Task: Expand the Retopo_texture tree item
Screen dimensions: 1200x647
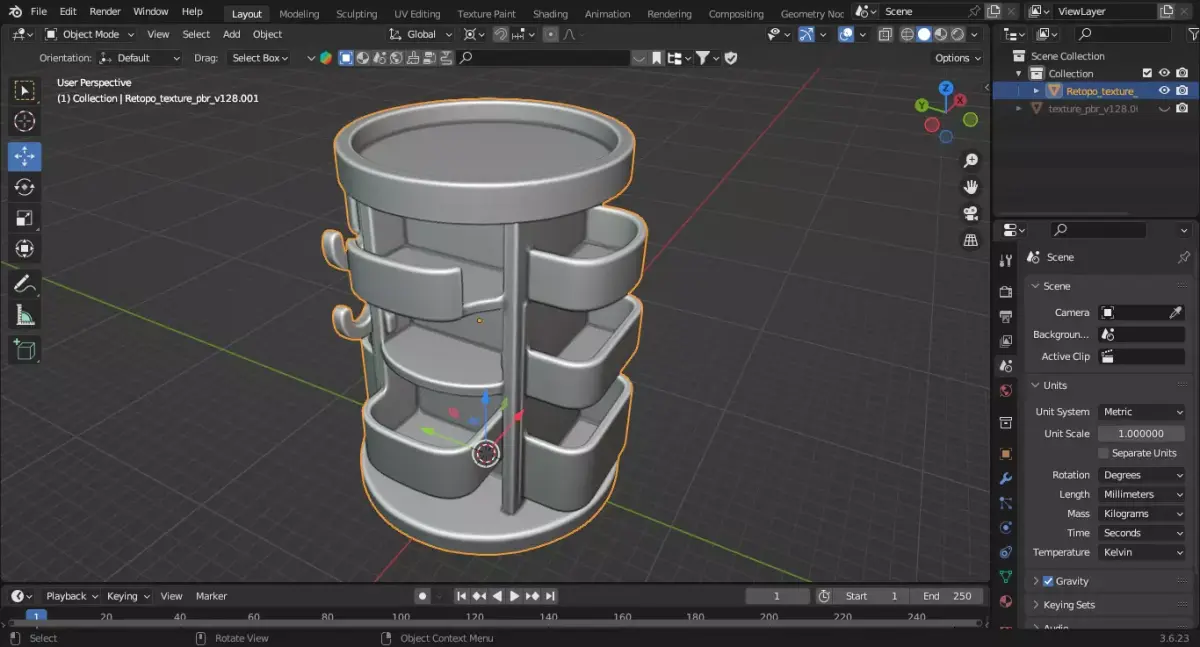Action: (1036, 91)
